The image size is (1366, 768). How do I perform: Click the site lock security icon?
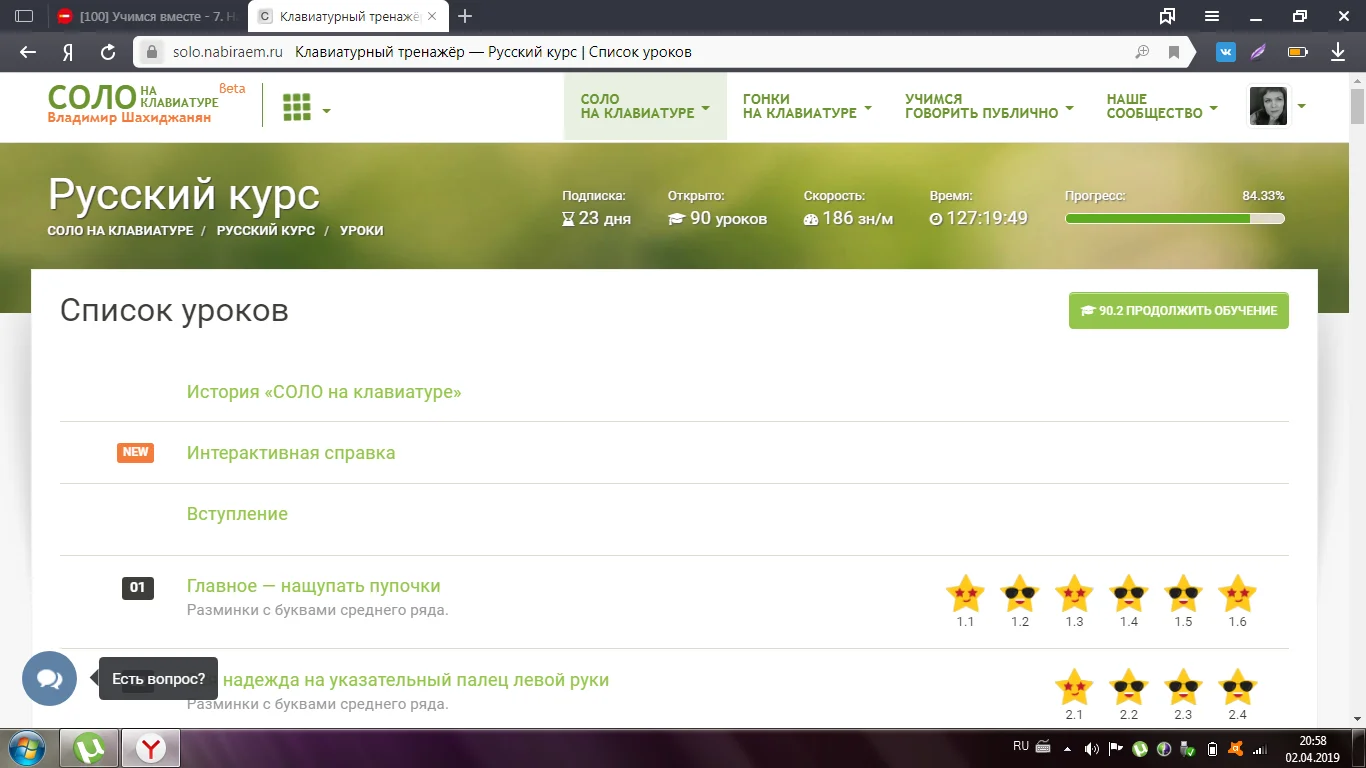[x=152, y=52]
